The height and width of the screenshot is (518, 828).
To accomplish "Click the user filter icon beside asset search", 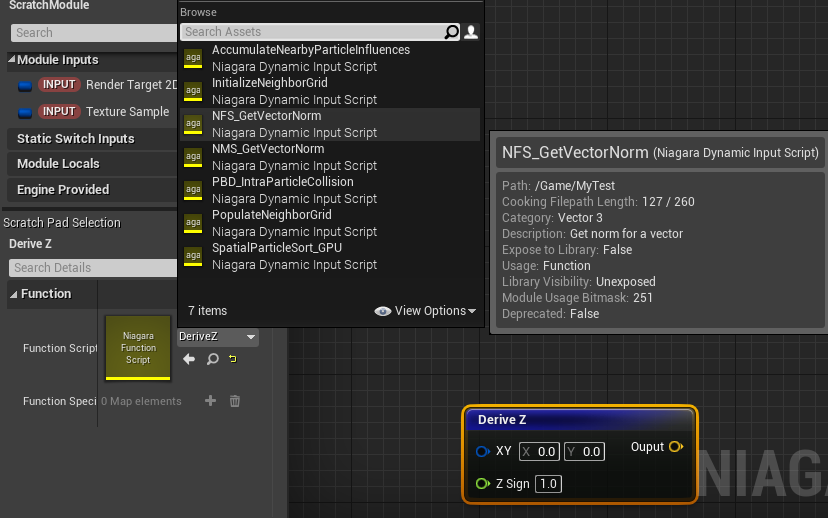I will coord(471,32).
